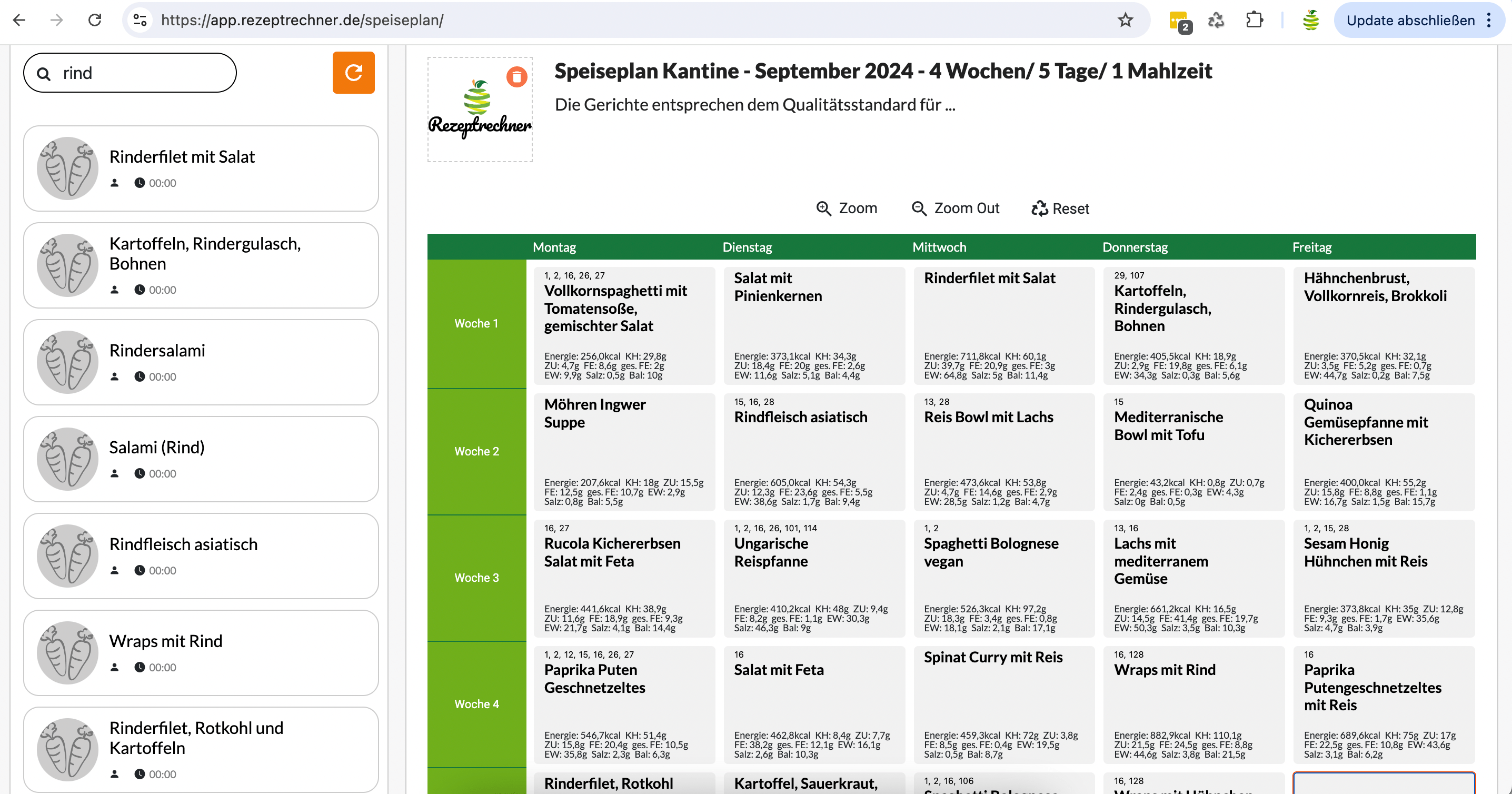Image resolution: width=1512 pixels, height=794 pixels.
Task: Select Reis Bowl mit Lachs cell
Action: (x=1003, y=452)
